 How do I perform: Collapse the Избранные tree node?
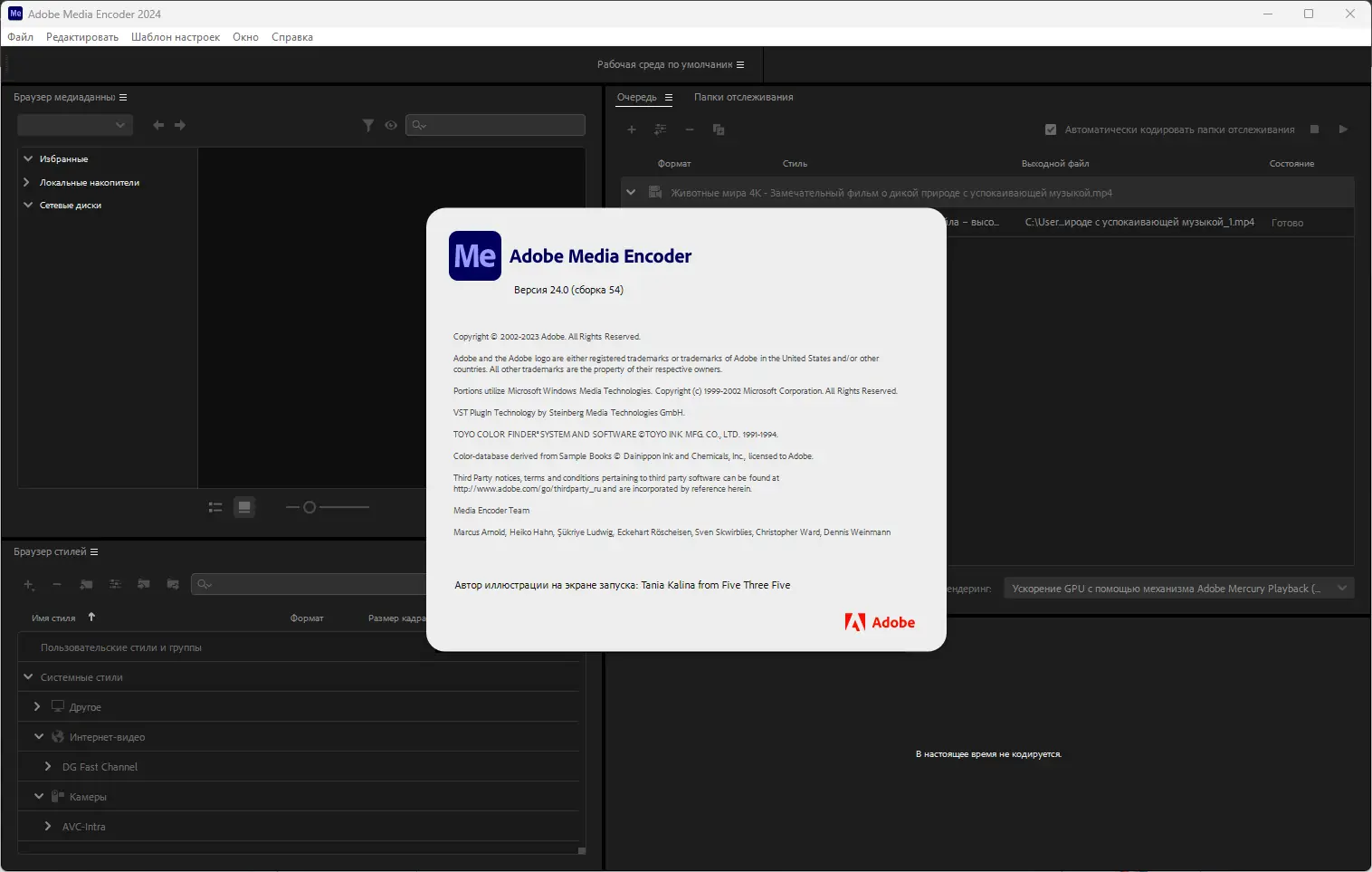click(x=28, y=158)
